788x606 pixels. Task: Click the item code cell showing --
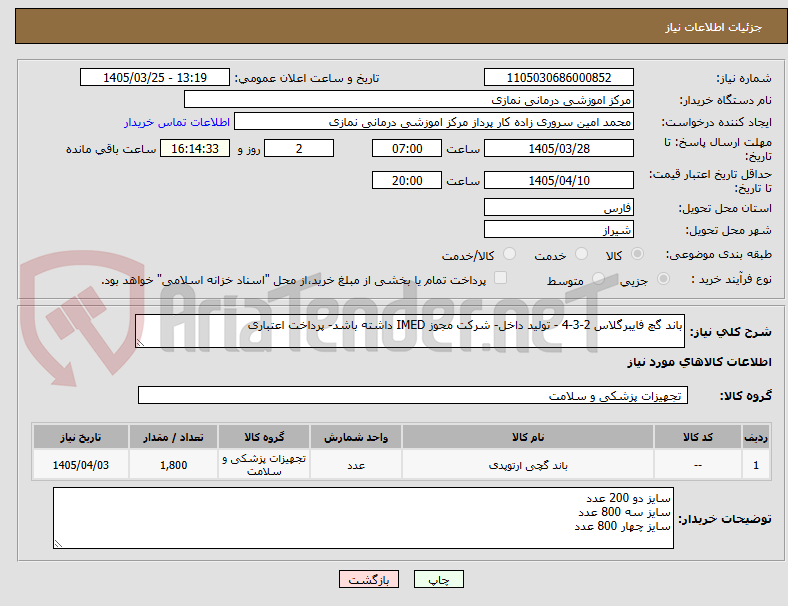pos(698,465)
